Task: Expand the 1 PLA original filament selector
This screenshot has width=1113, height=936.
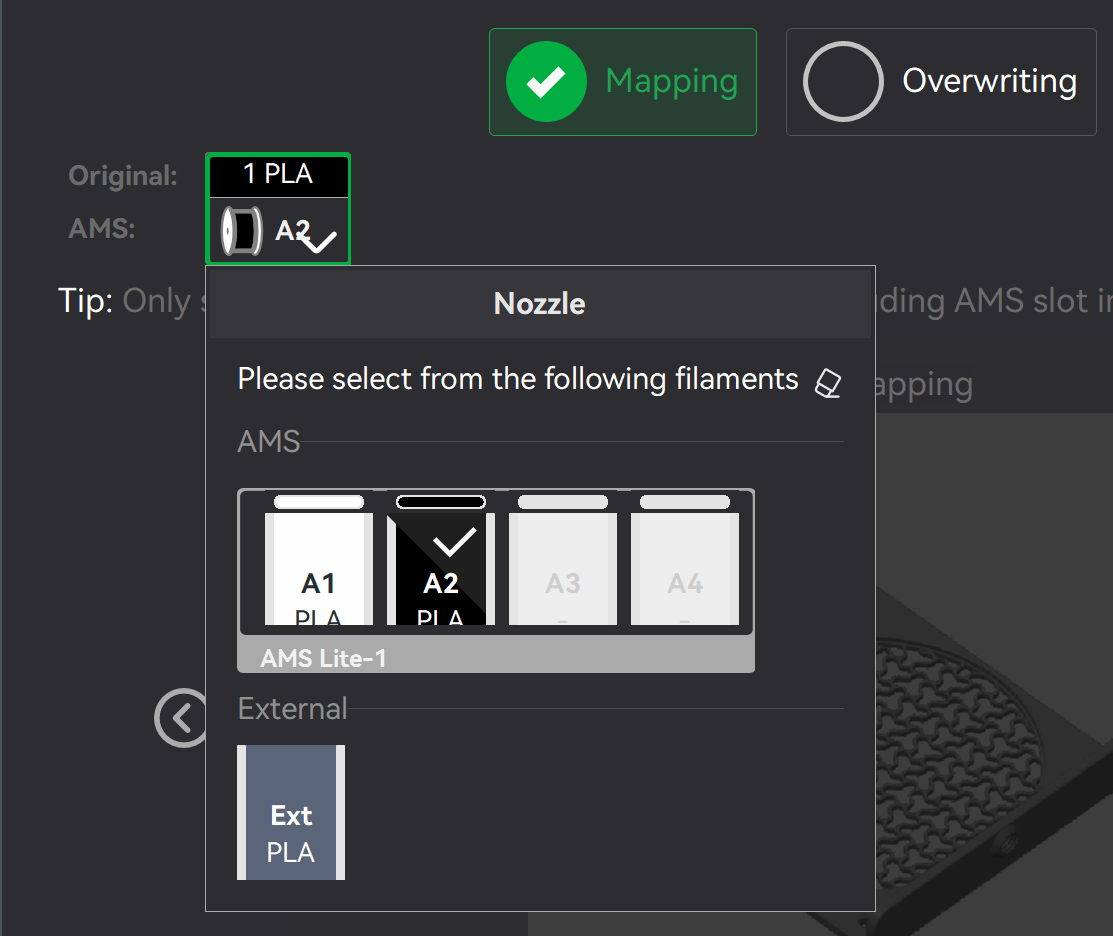Action: [x=278, y=175]
